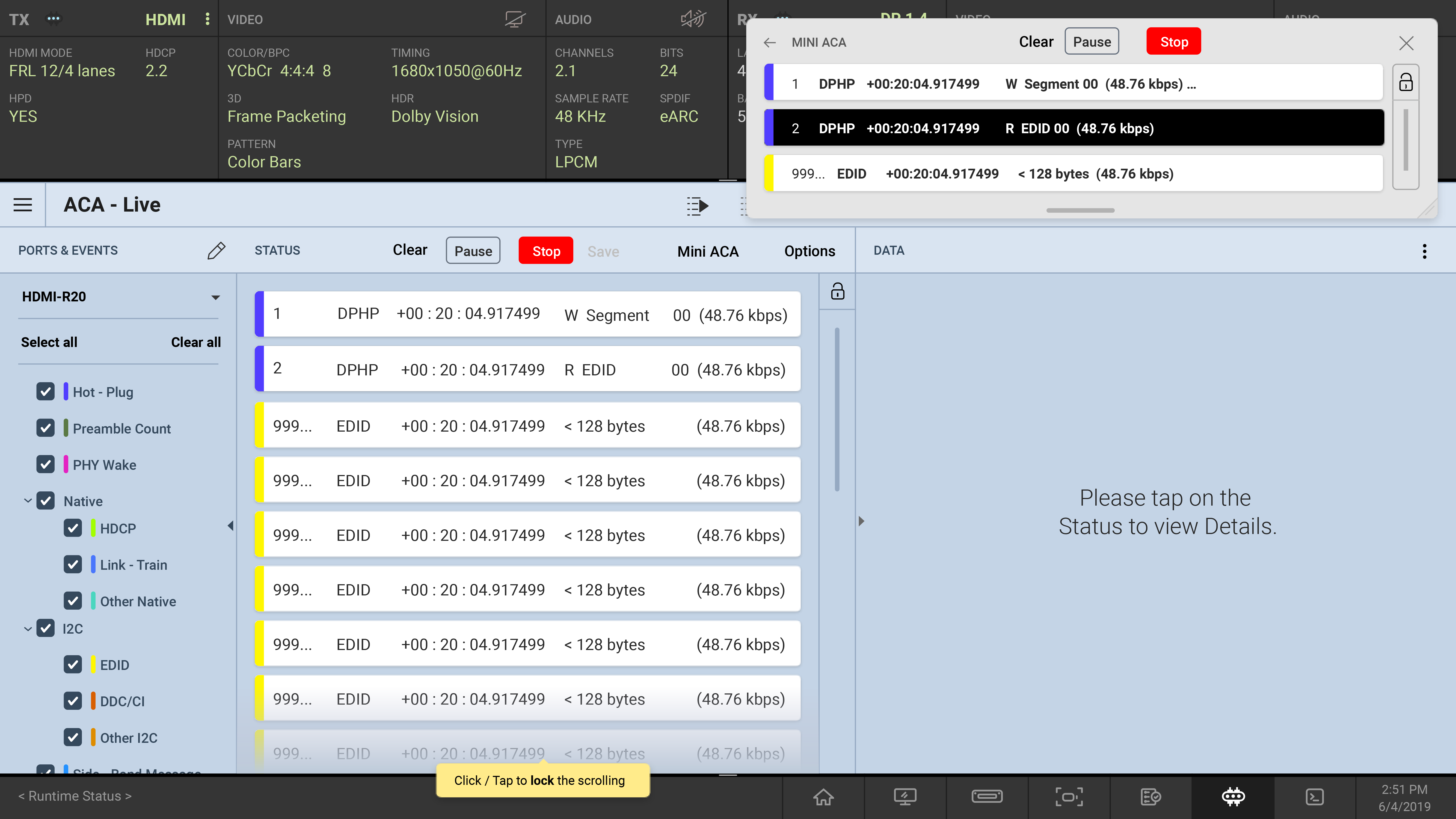This screenshot has width=1456, height=819.
Task: Open the hamburger menu beside ACA - Live
Action: 23,204
